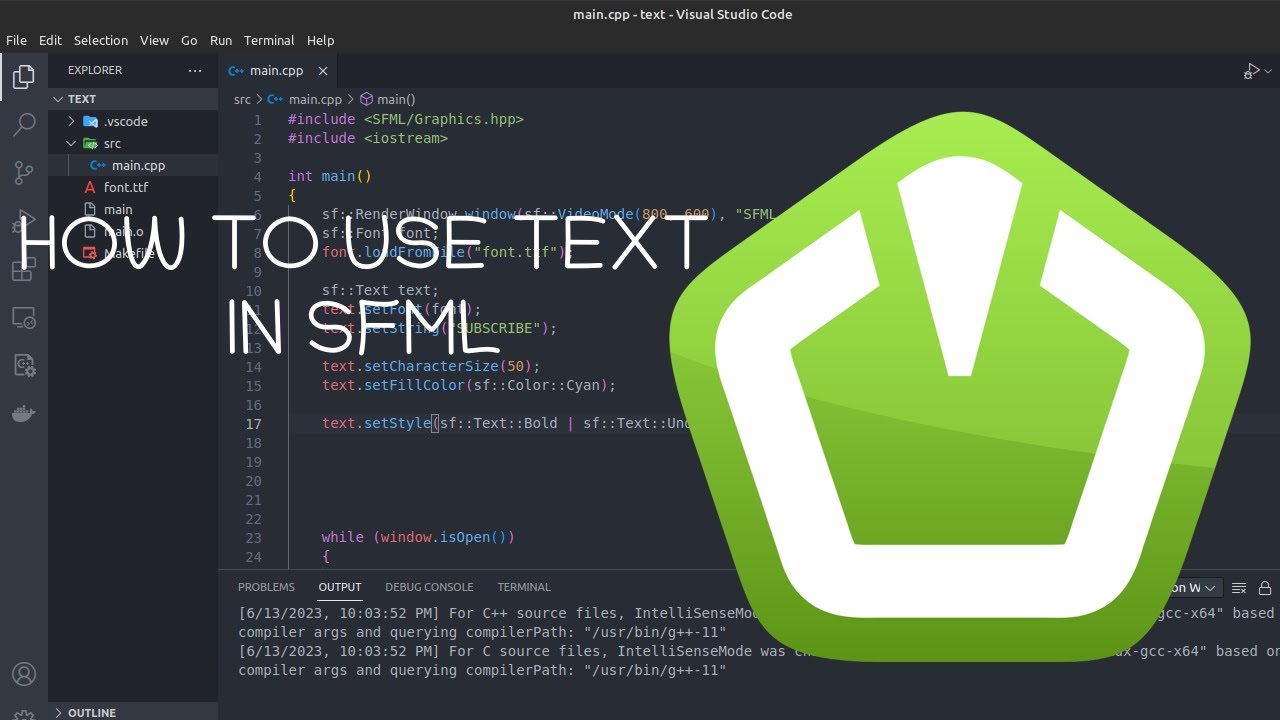
Task: Open the View menu
Action: (154, 40)
